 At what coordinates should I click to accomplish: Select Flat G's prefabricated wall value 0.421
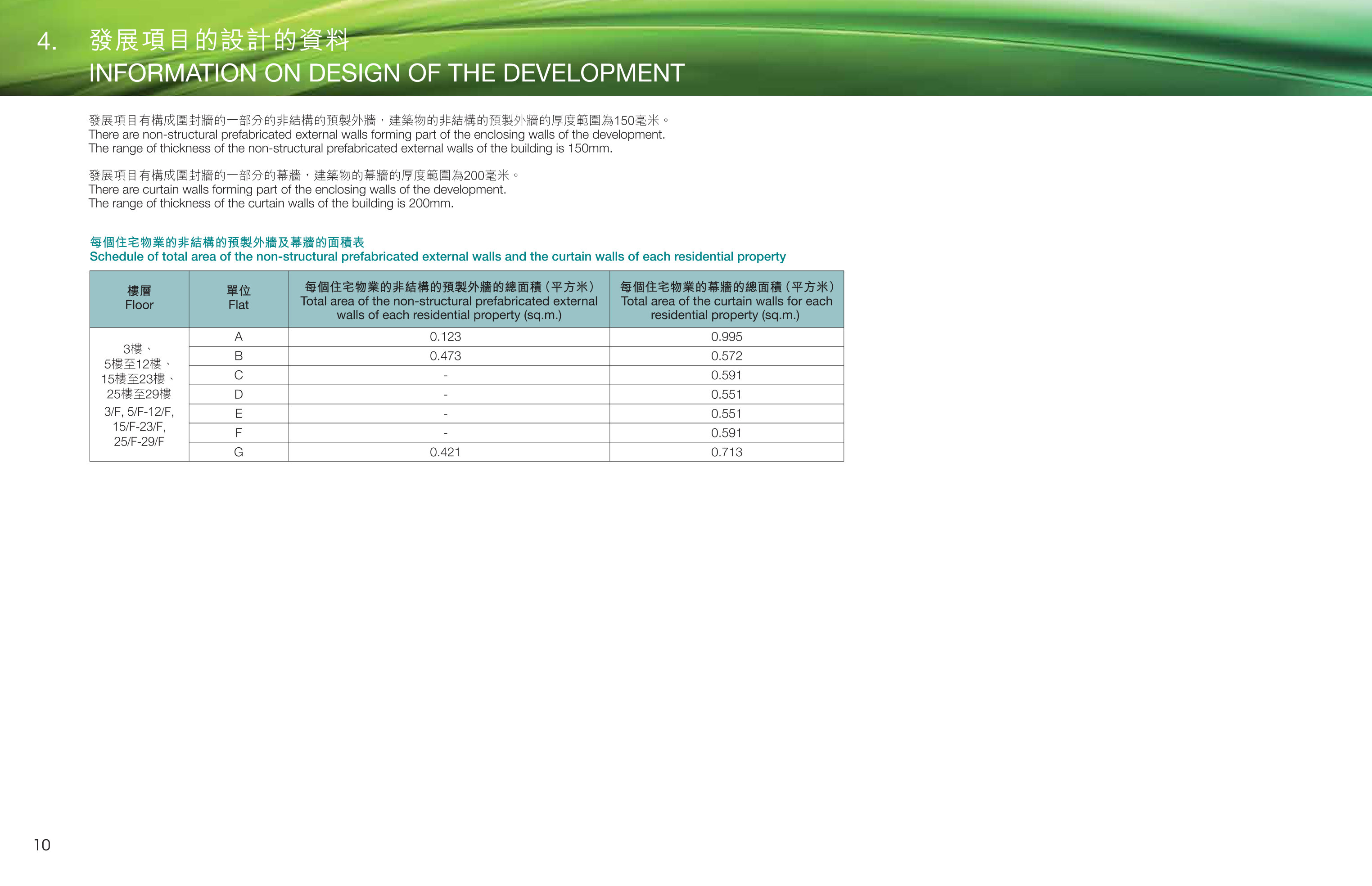click(x=446, y=452)
